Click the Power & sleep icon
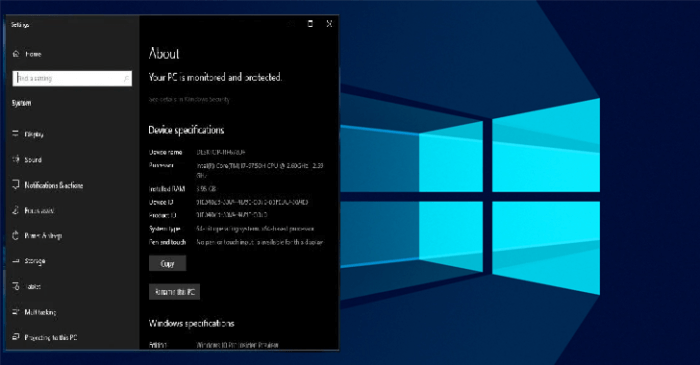The height and width of the screenshot is (365, 700). pyautogui.click(x=16, y=235)
